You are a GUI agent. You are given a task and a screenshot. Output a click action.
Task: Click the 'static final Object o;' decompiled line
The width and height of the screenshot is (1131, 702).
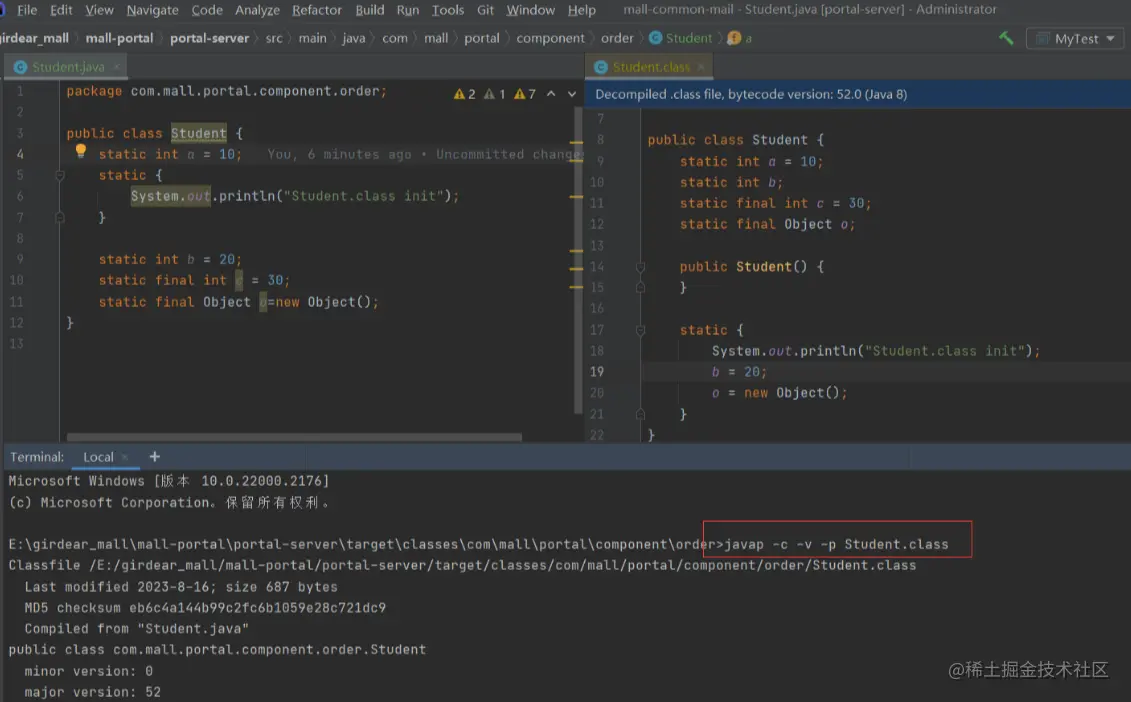click(x=767, y=224)
